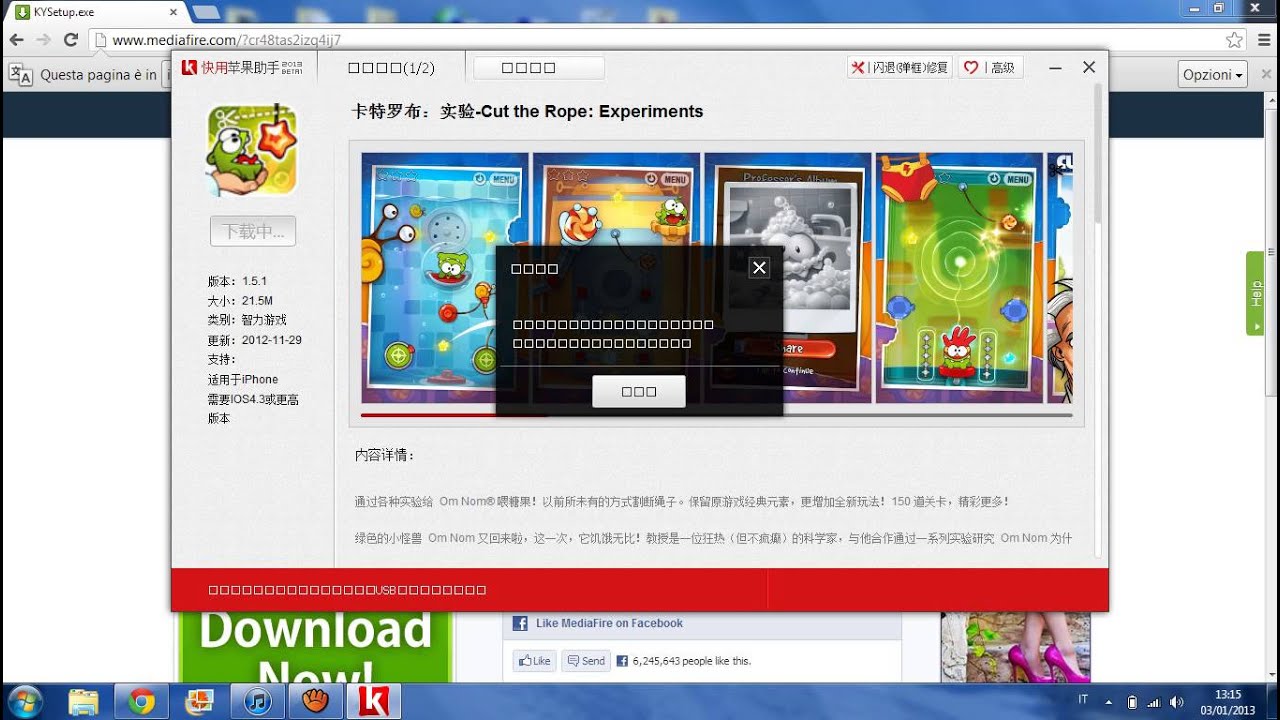
Task: Click the update date 2012-11-29
Action: click(271, 340)
